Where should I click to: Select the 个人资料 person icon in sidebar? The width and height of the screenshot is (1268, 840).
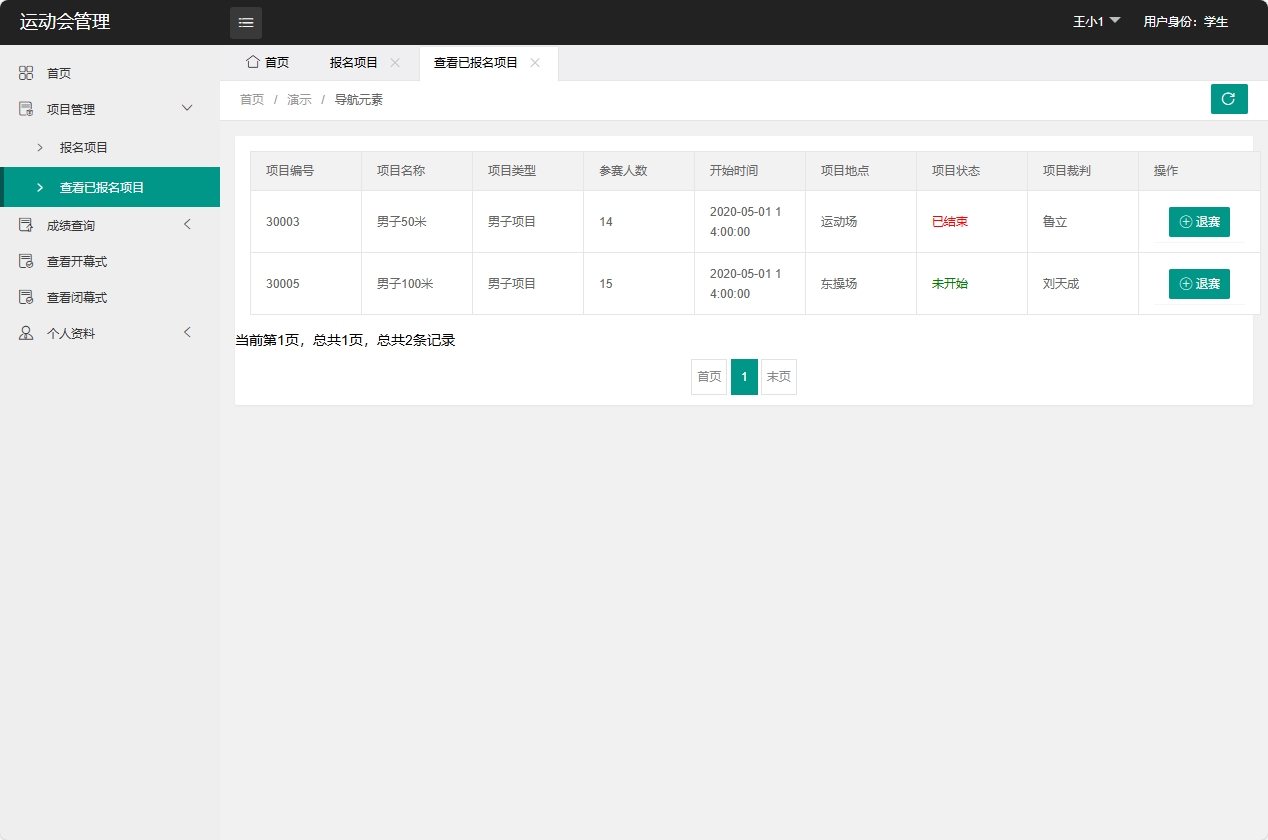click(25, 333)
